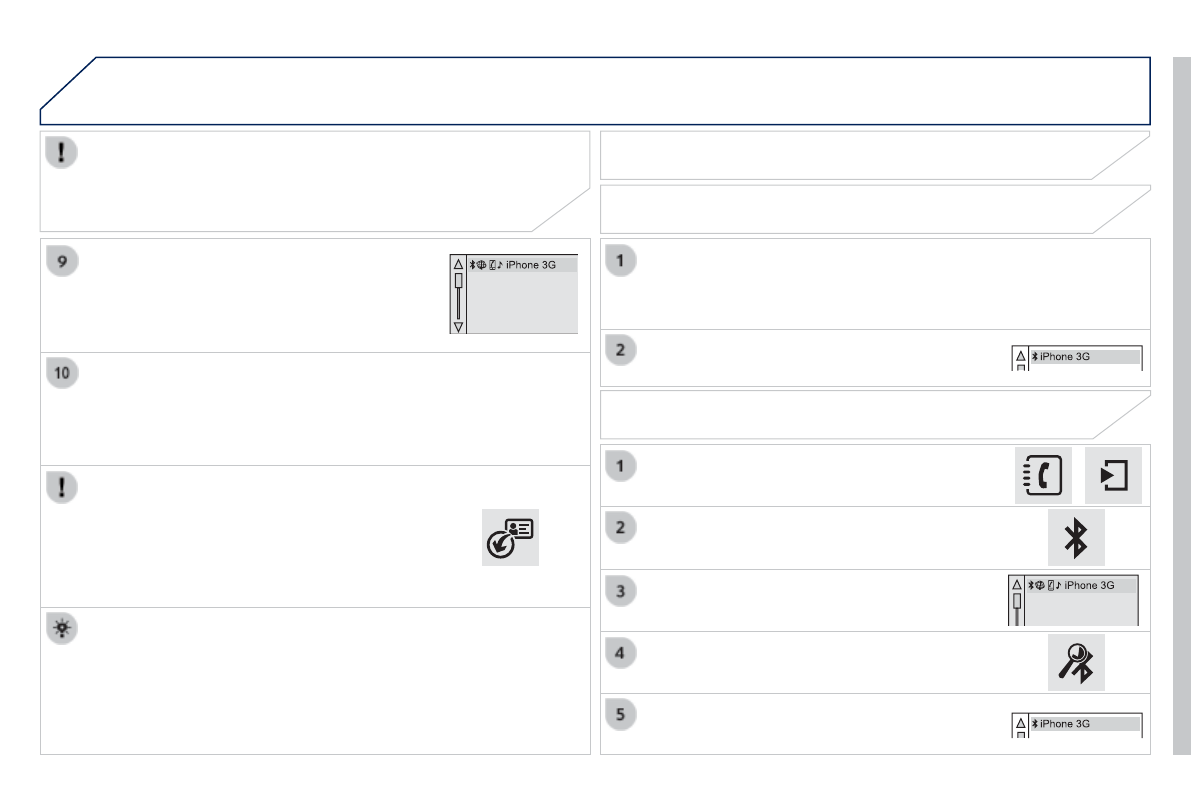The height and width of the screenshot is (794, 1191).
Task: Click the sun-shaped tip icon
Action: (x=60, y=629)
